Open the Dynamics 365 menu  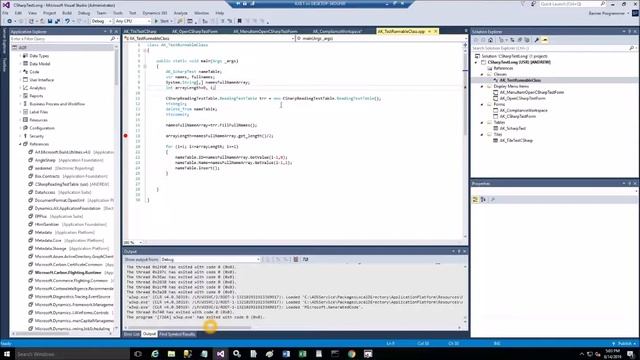click(155, 13)
